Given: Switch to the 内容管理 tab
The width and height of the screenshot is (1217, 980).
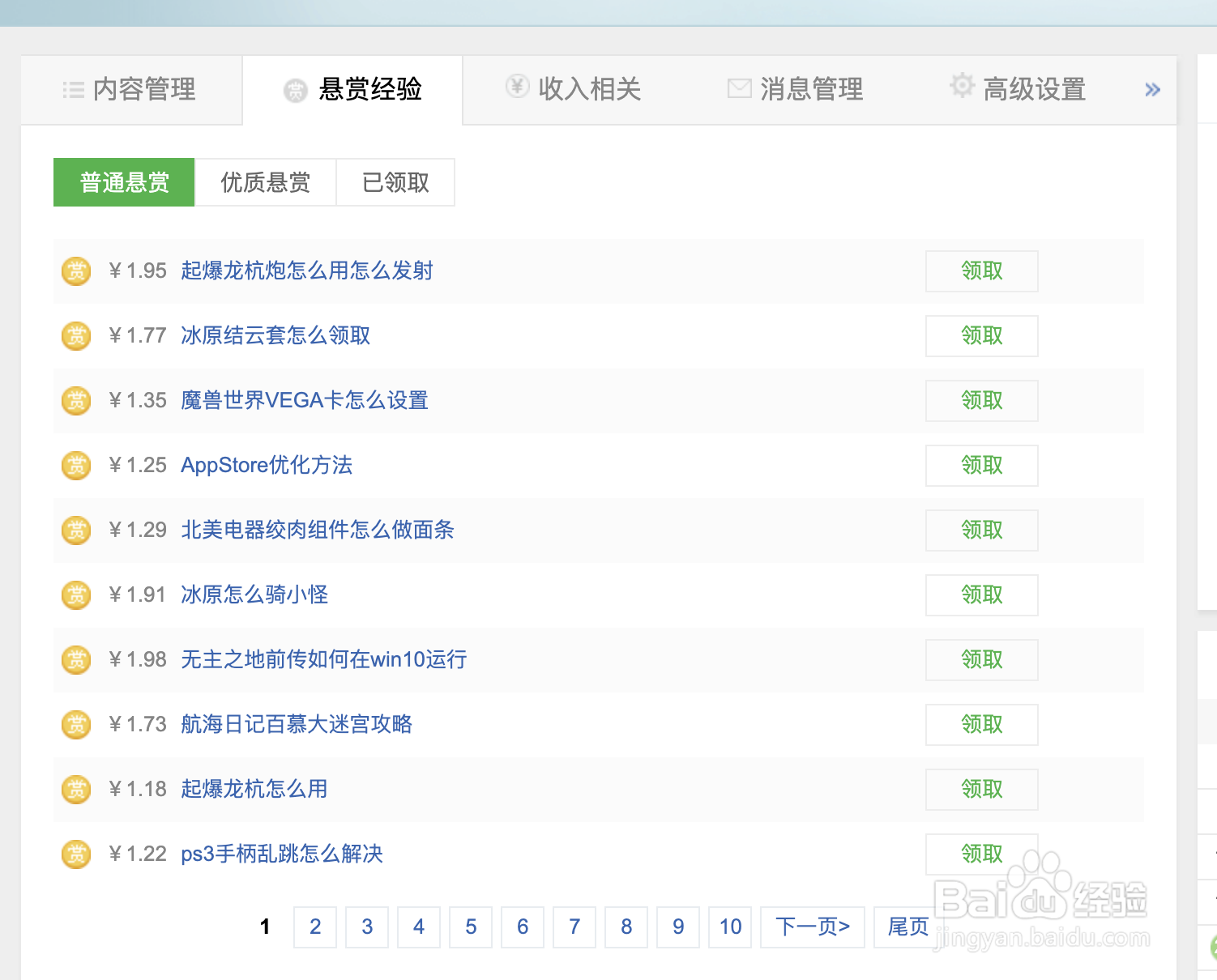Looking at the screenshot, I should [x=131, y=90].
